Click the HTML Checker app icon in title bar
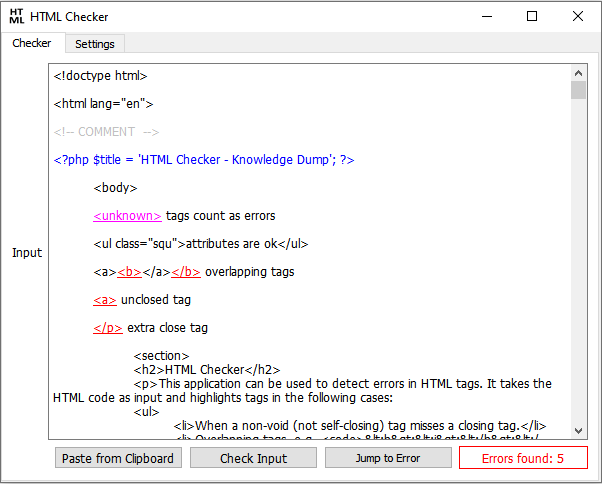 pyautogui.click(x=17, y=16)
